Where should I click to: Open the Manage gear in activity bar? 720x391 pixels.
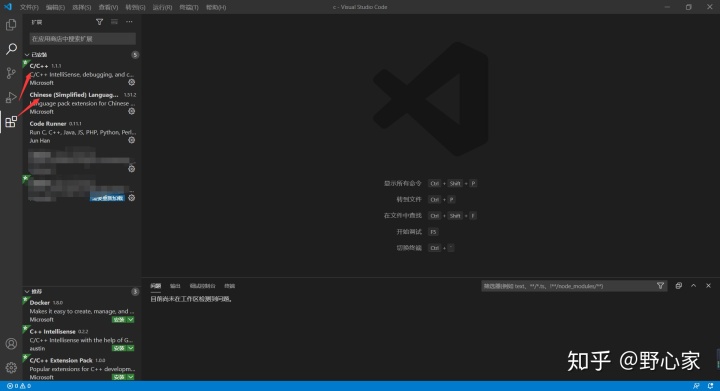(11, 368)
